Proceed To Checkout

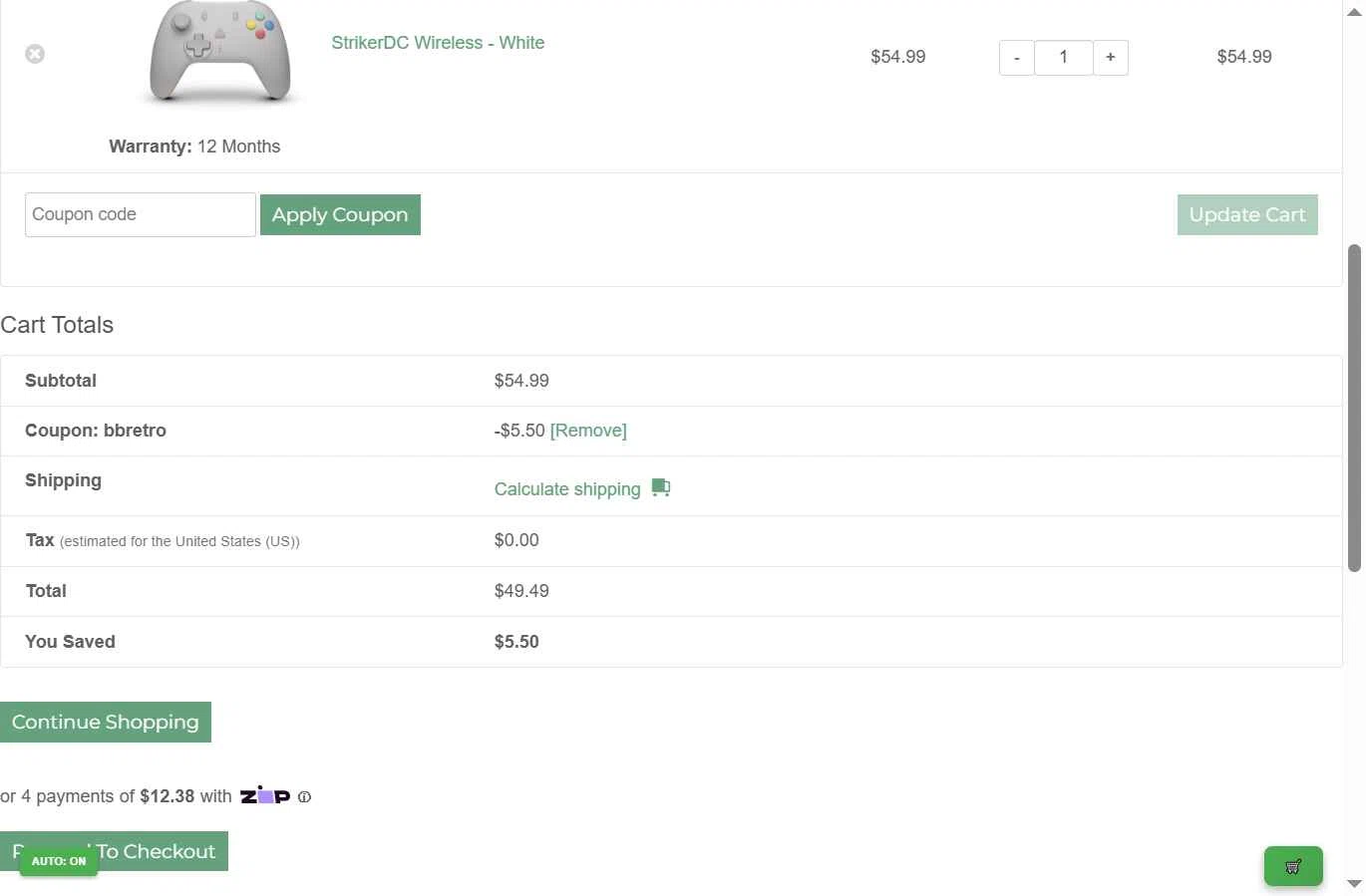point(114,851)
